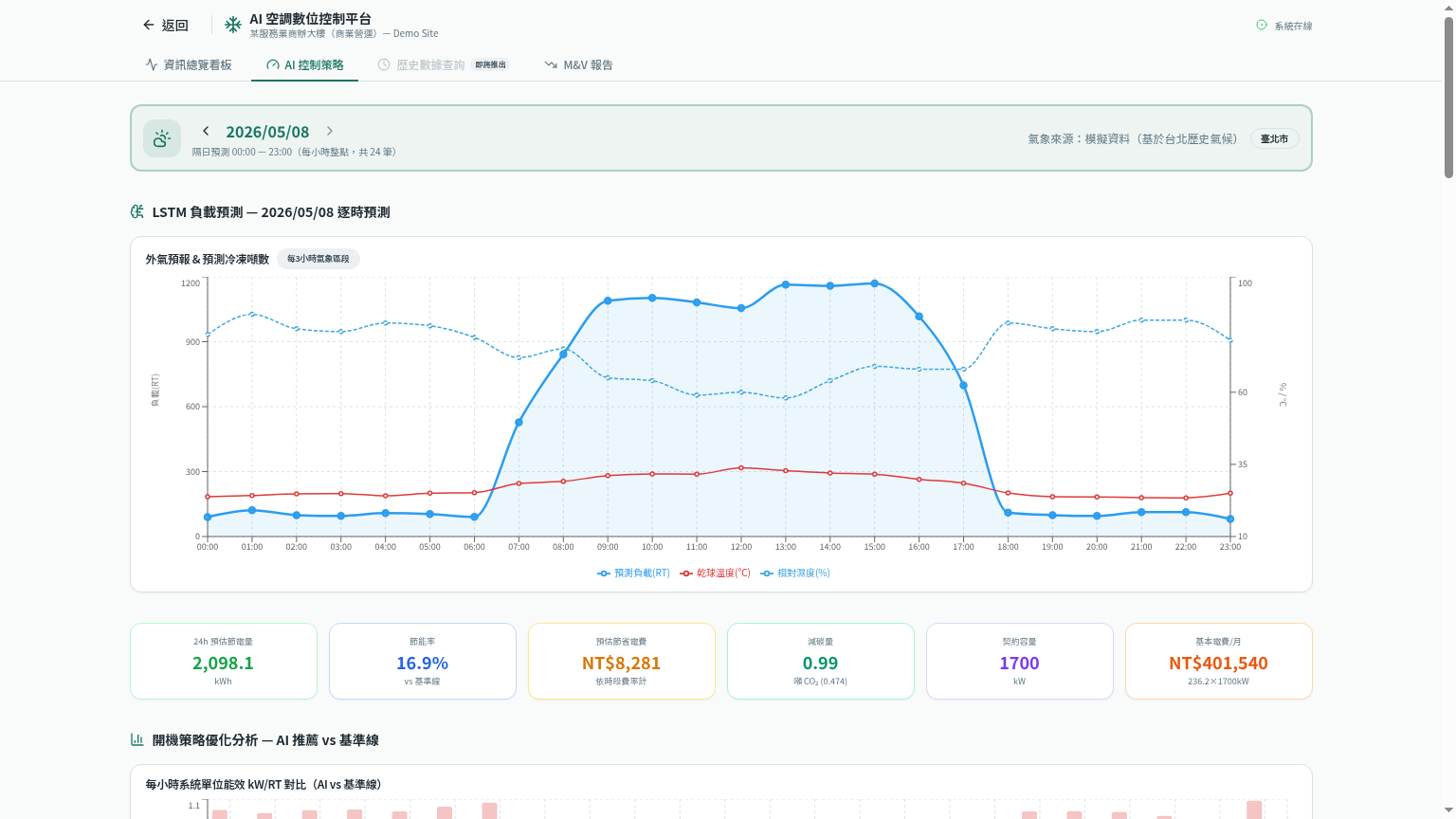
Task: Click the 12:00 dry-bulb temperature point
Action: pyautogui.click(x=741, y=467)
